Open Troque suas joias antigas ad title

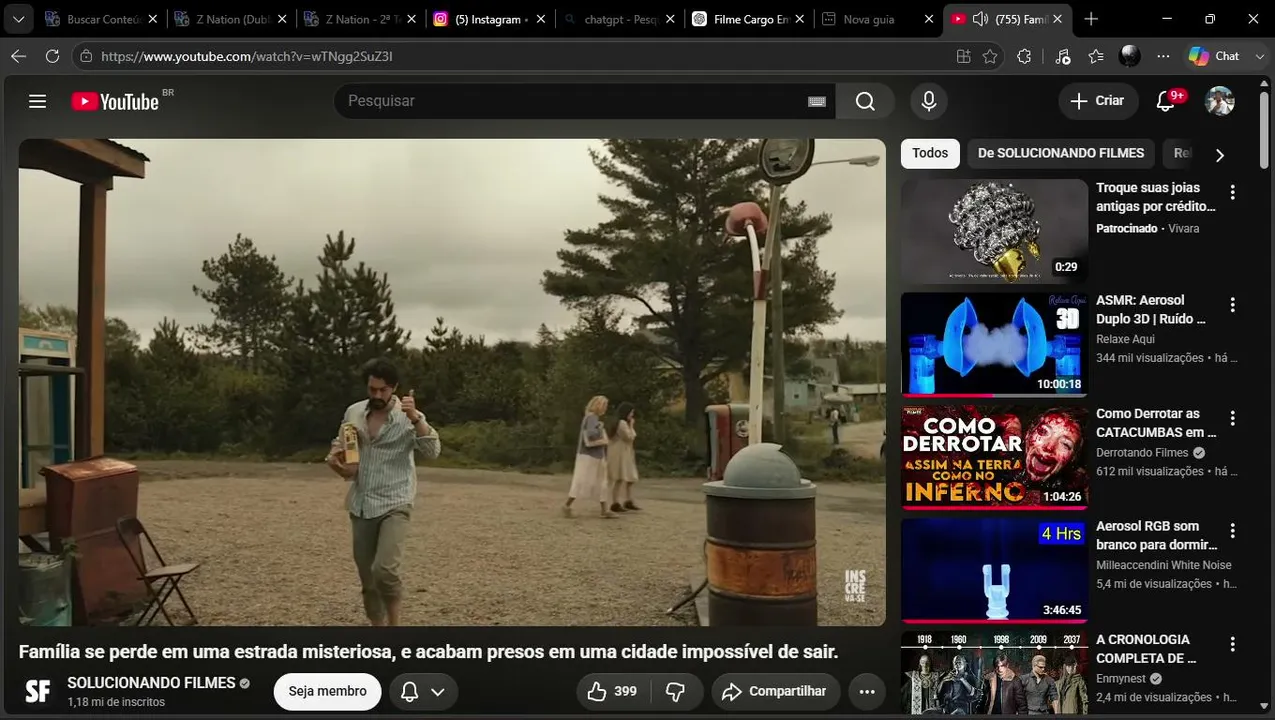point(1156,197)
